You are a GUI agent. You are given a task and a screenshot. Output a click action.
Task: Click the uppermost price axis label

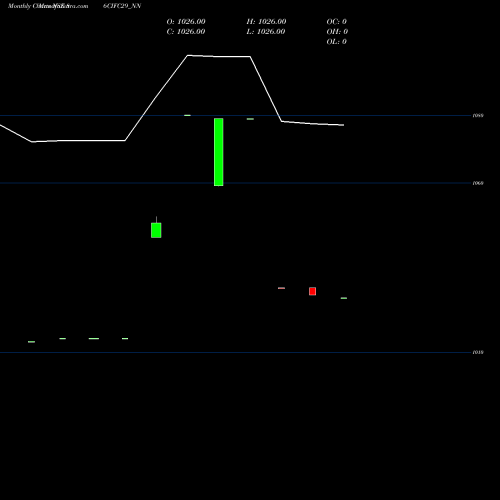point(478,116)
